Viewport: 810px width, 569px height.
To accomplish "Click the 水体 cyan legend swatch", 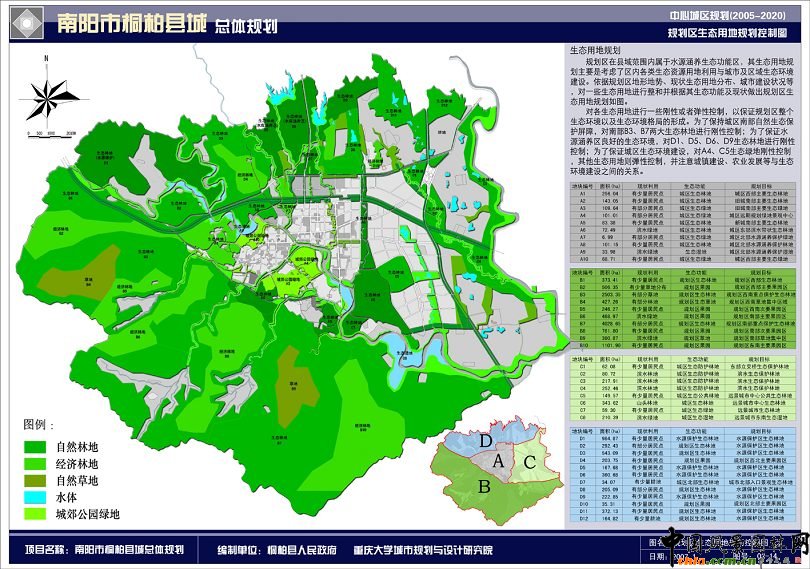I will [36, 497].
